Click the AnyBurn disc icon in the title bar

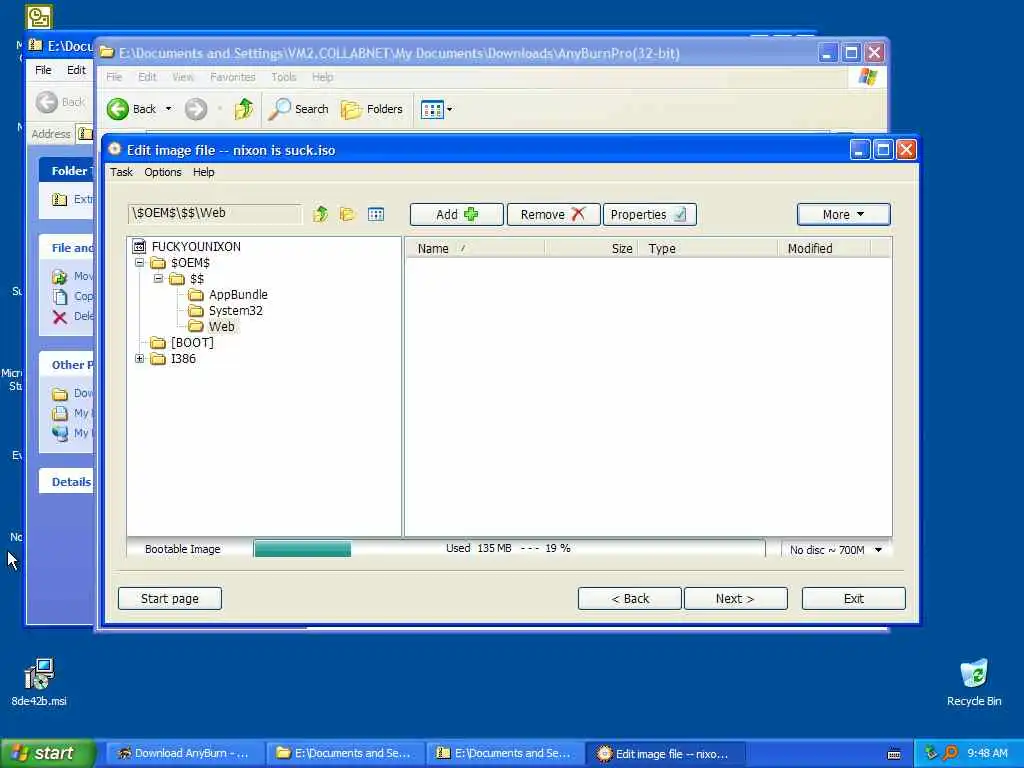pos(114,150)
